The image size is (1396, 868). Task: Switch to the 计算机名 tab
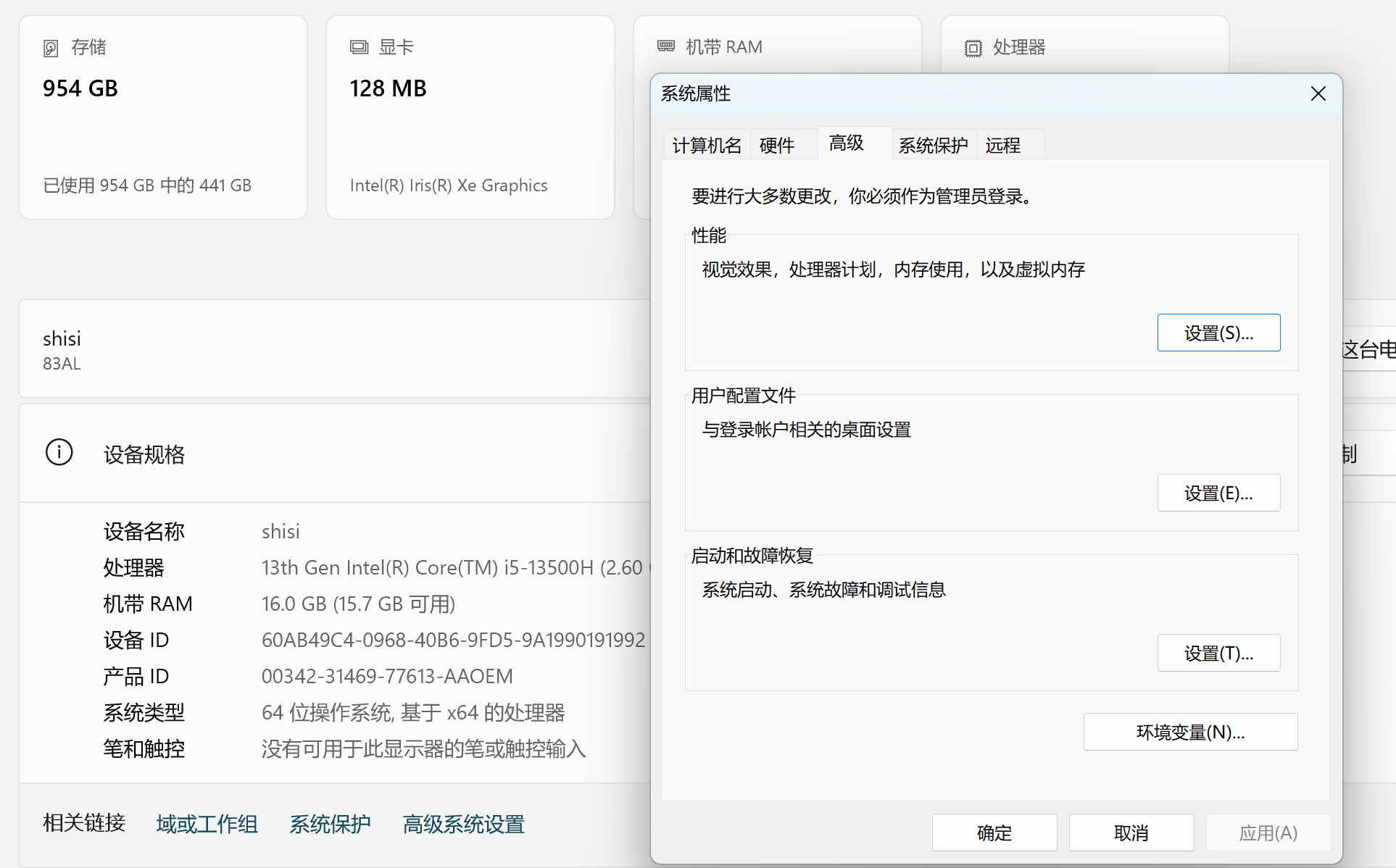(707, 146)
